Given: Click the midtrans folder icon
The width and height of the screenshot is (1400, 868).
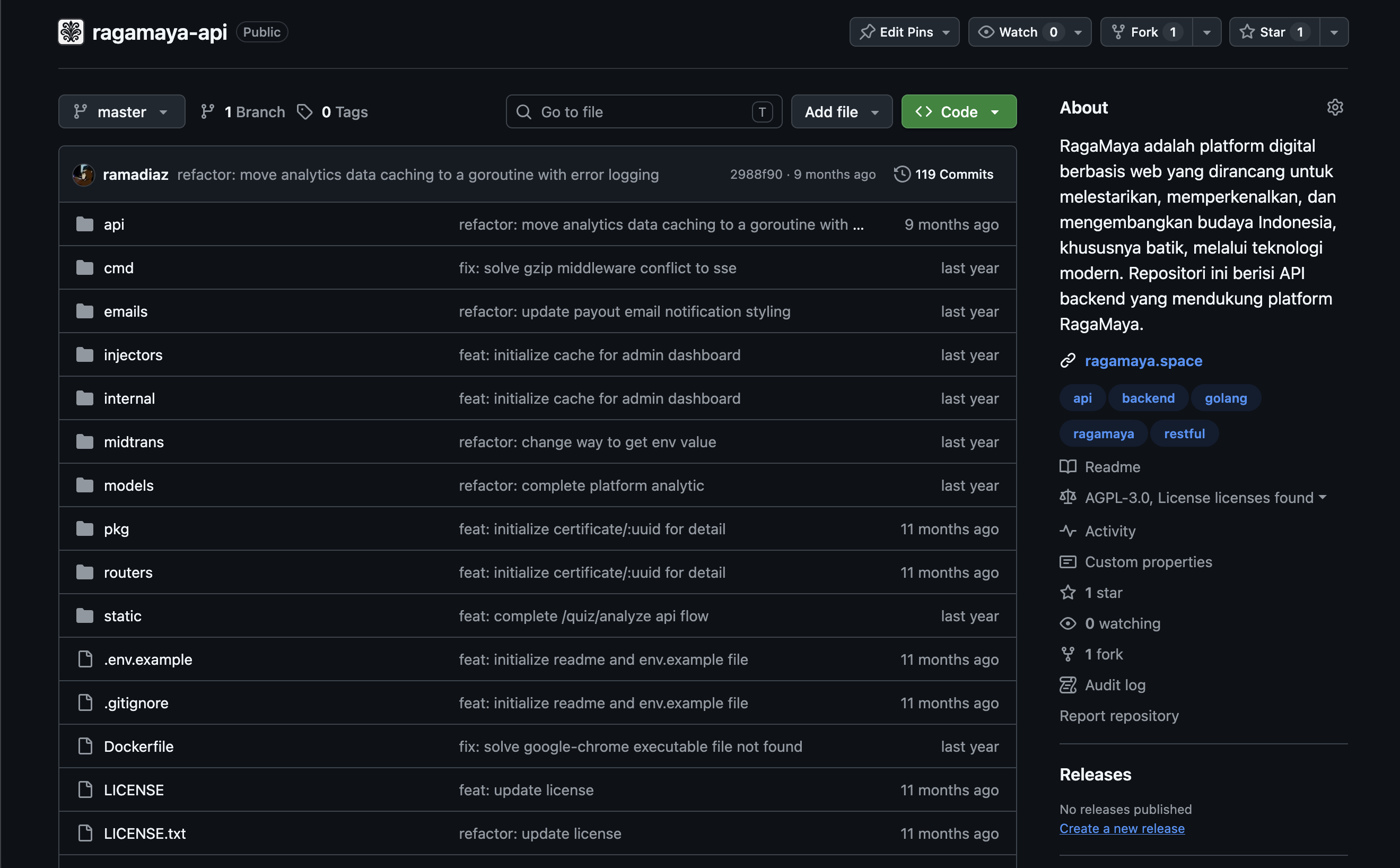Looking at the screenshot, I should coord(85,442).
